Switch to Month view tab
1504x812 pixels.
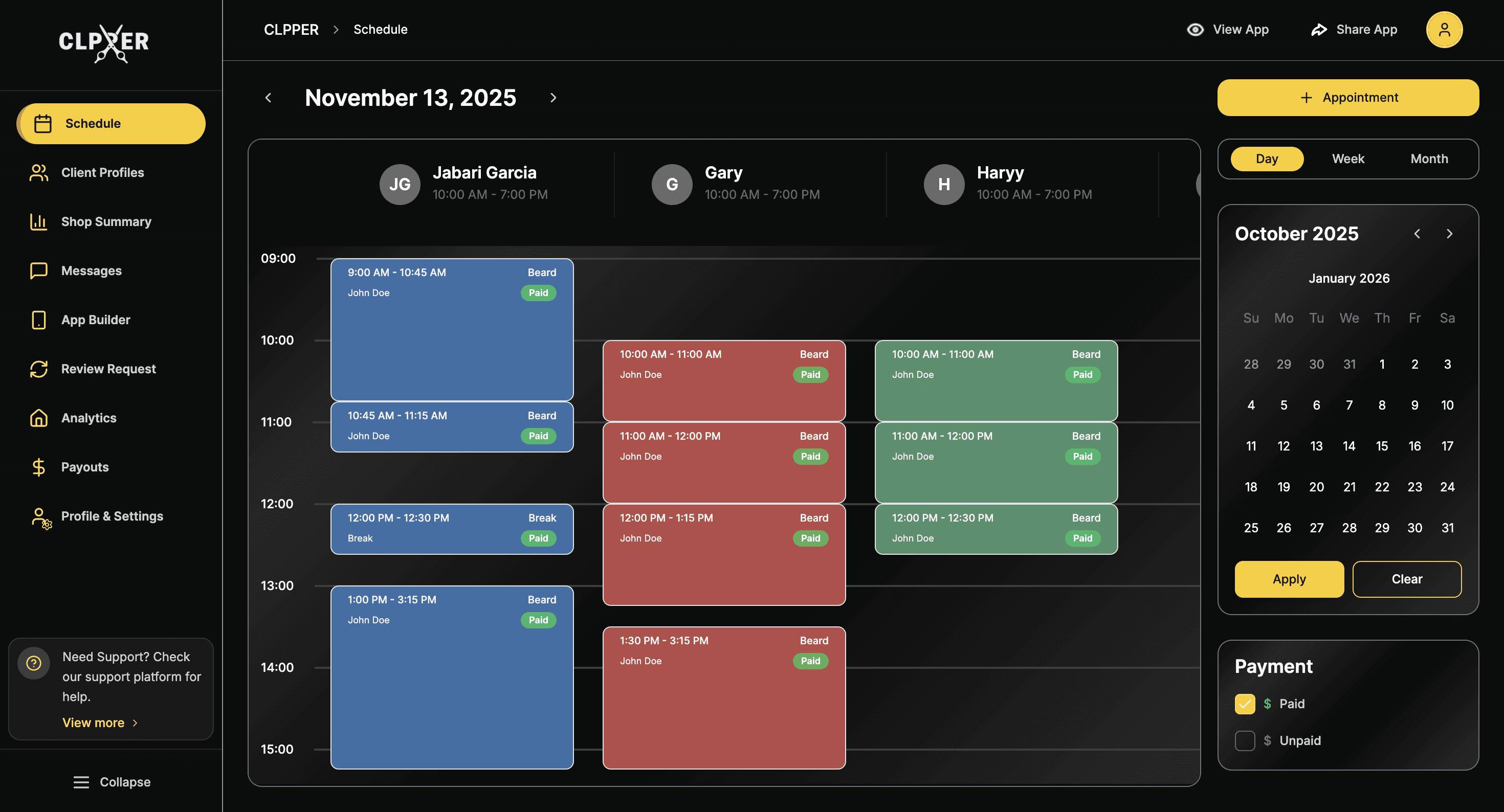coord(1429,159)
